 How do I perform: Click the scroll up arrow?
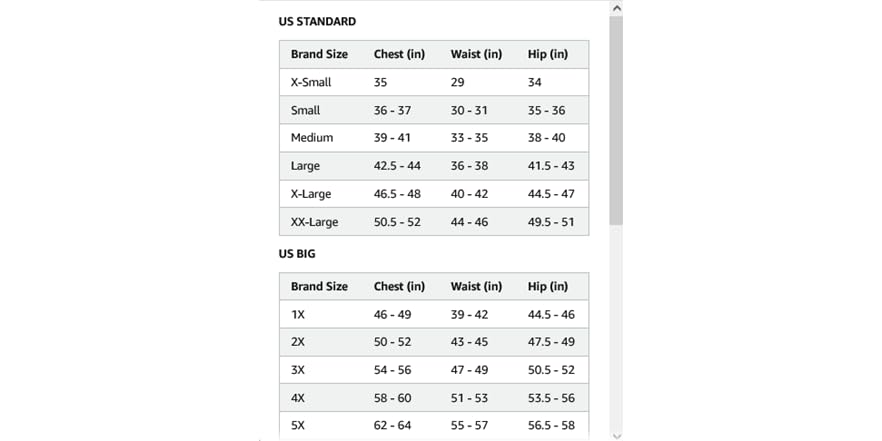616,8
